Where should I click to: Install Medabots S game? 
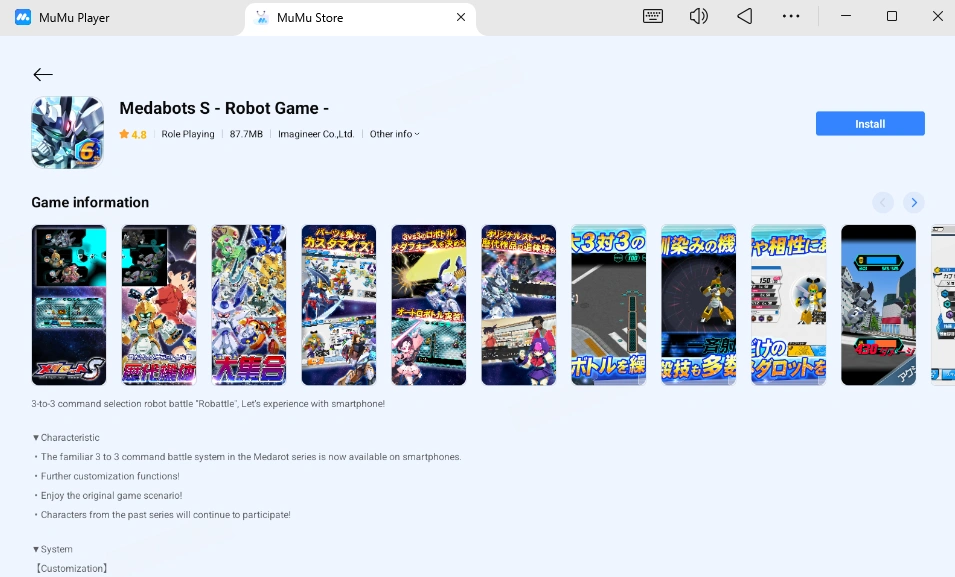[870, 124]
